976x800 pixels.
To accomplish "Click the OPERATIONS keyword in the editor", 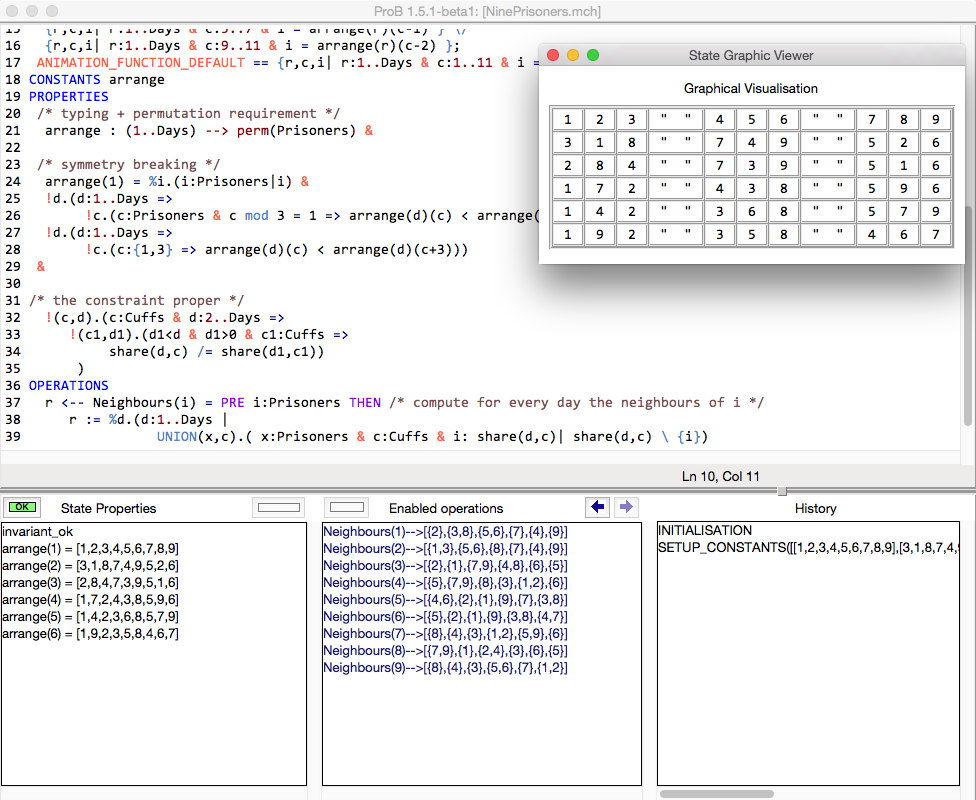I will [69, 385].
